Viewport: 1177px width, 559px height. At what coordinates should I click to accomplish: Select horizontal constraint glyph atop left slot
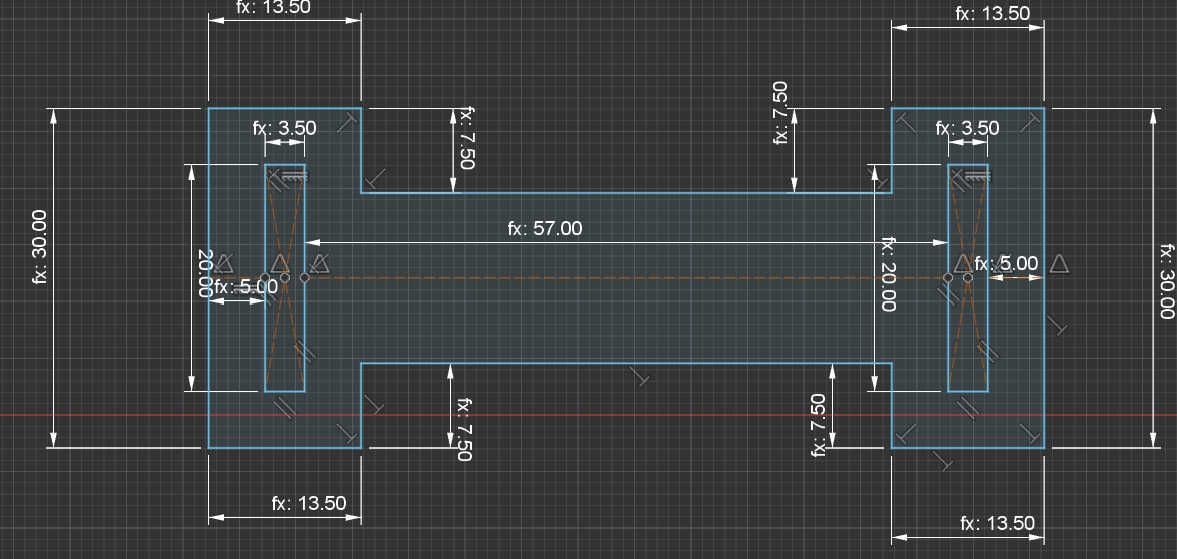[x=292, y=176]
